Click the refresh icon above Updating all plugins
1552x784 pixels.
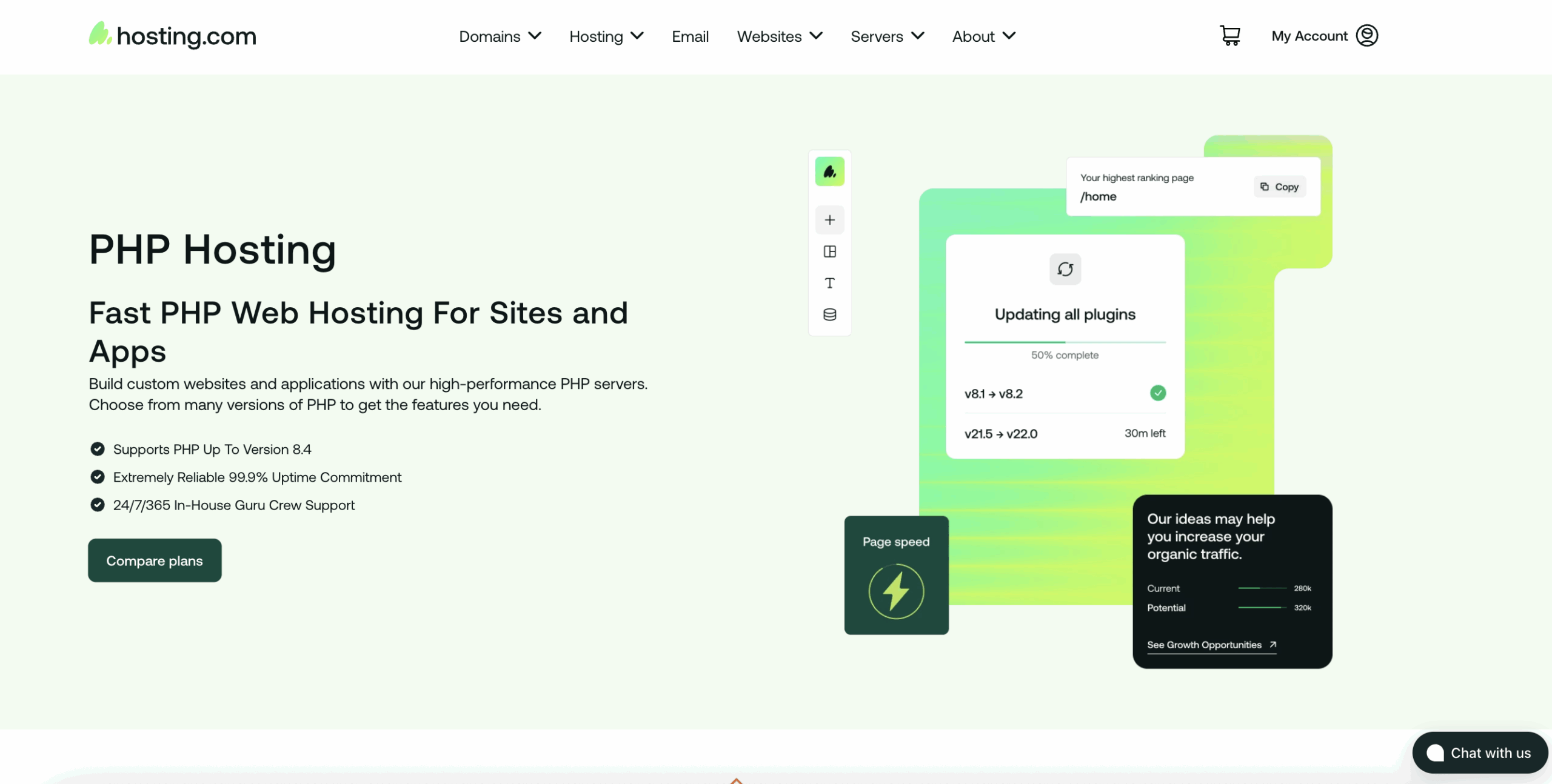(1065, 269)
